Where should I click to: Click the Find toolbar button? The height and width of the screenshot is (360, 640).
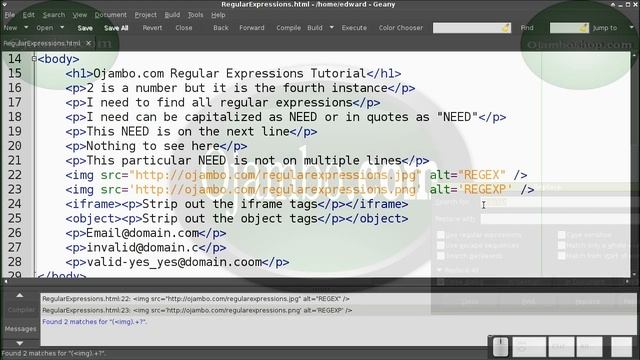tap(527, 28)
